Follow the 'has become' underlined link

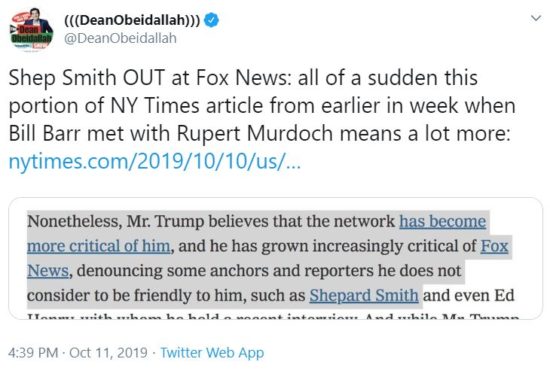[x=443, y=222]
